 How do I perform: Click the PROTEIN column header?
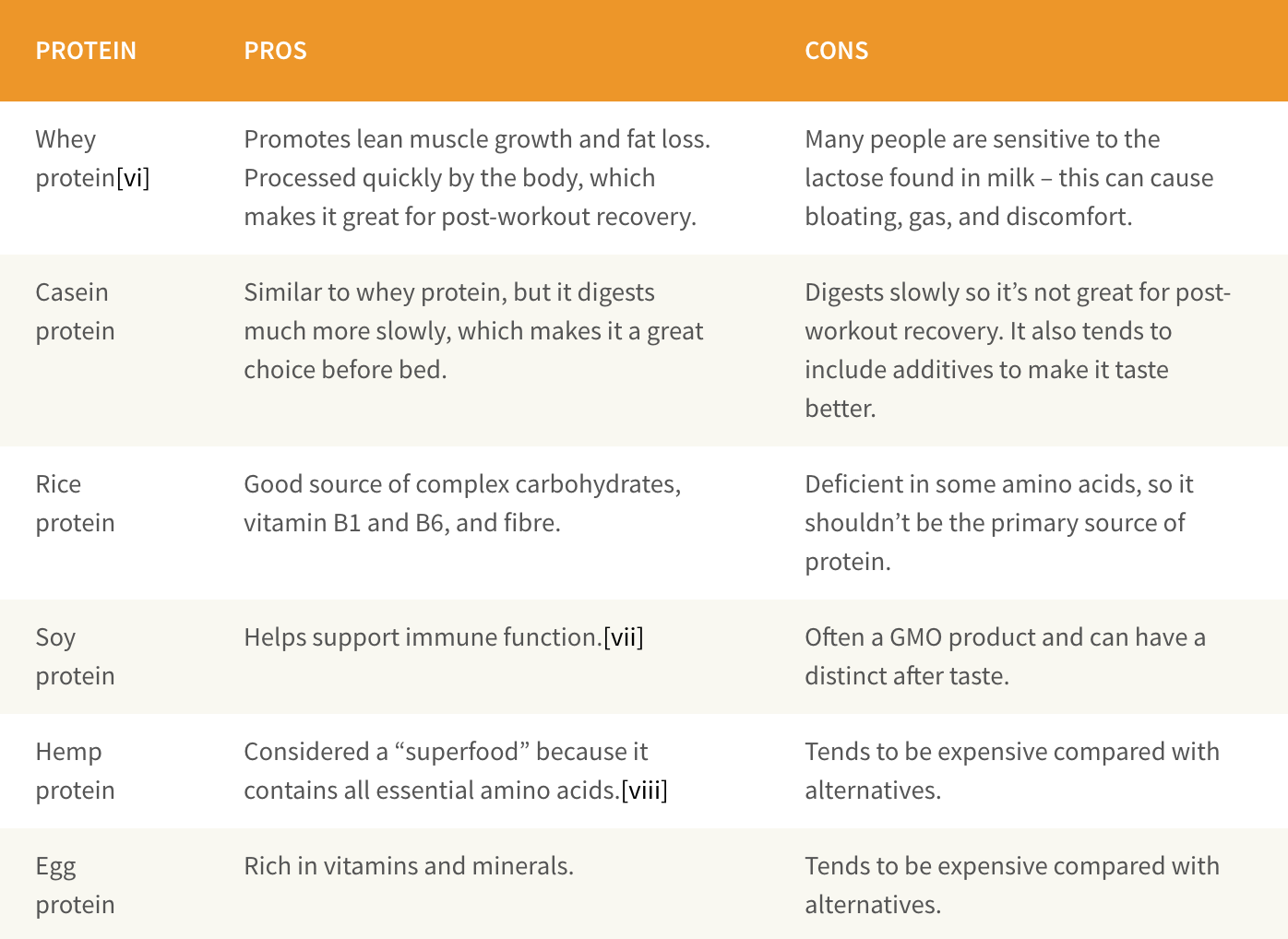(86, 51)
